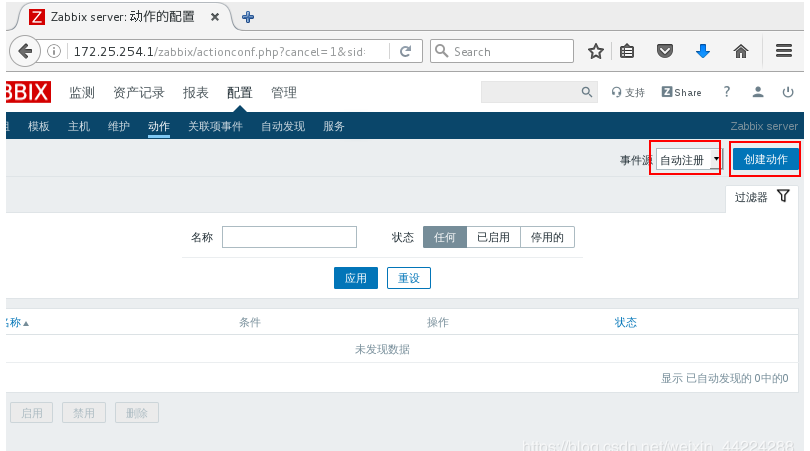Reload the page with the refresh icon
The width and height of the screenshot is (810, 451).
406,51
